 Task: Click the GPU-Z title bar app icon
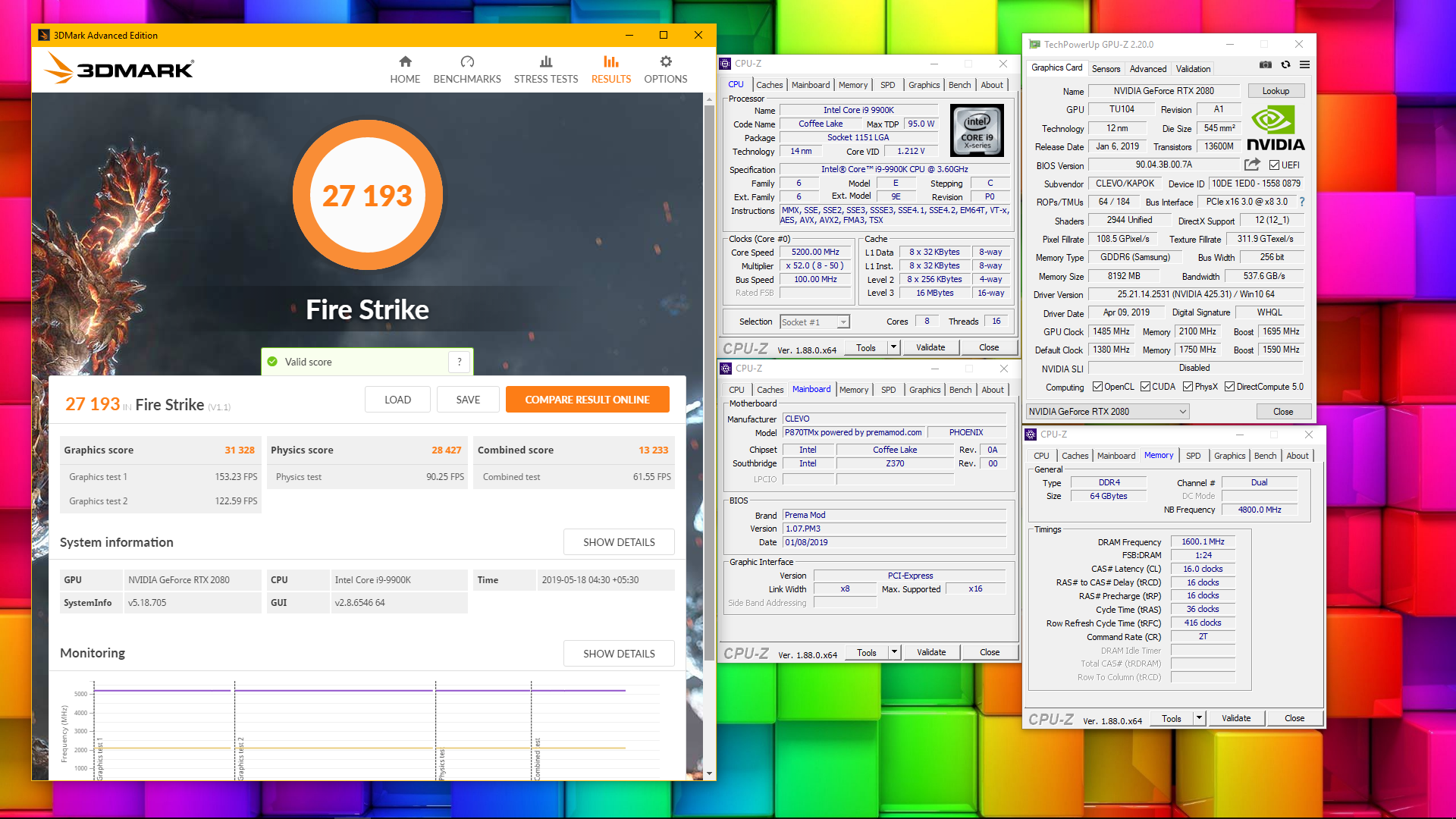pyautogui.click(x=1034, y=45)
